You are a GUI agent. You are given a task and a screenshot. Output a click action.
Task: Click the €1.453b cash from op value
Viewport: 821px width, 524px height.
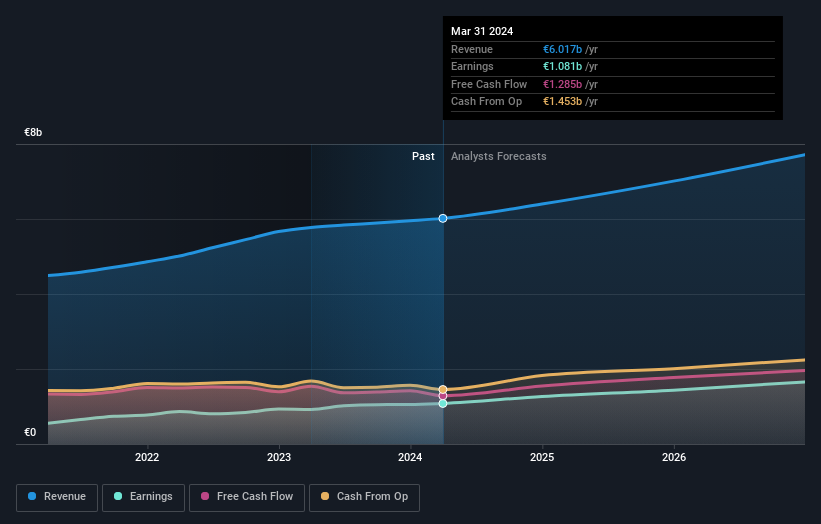[562, 102]
